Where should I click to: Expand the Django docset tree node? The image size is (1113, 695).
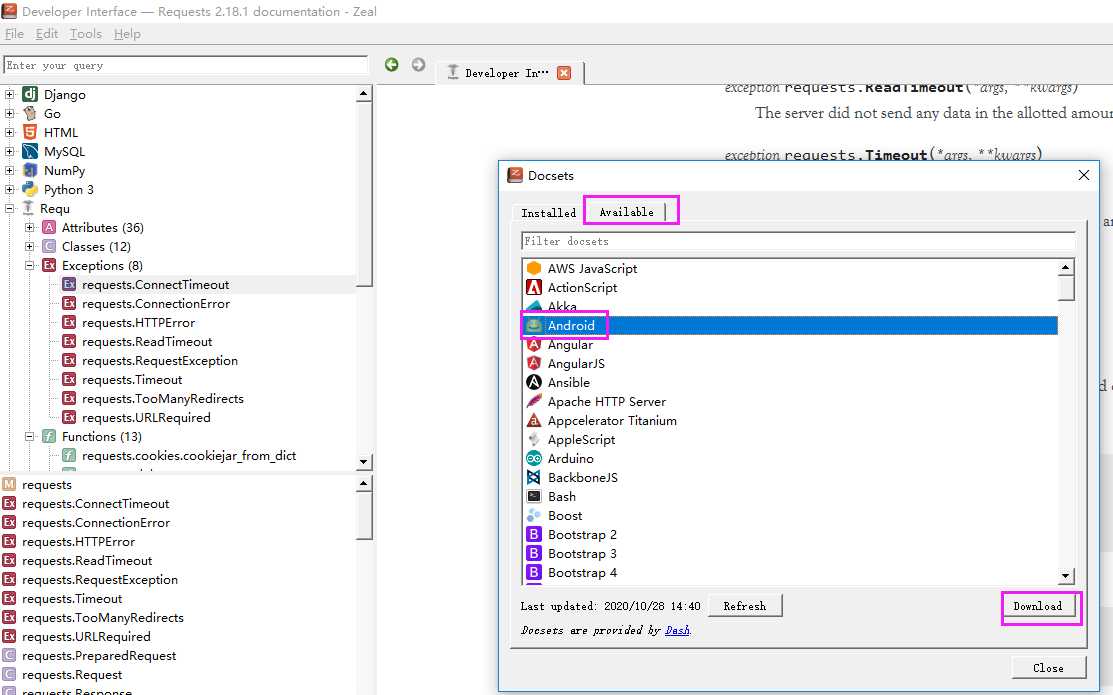(10, 94)
